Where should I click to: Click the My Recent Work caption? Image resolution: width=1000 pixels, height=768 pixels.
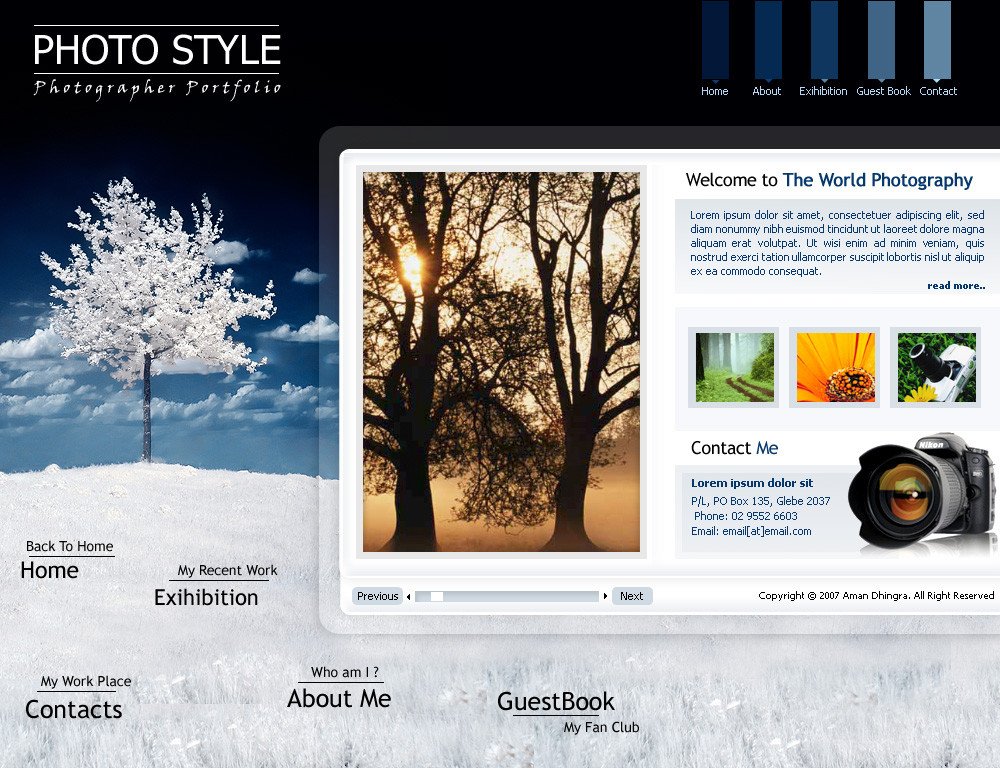[x=227, y=570]
